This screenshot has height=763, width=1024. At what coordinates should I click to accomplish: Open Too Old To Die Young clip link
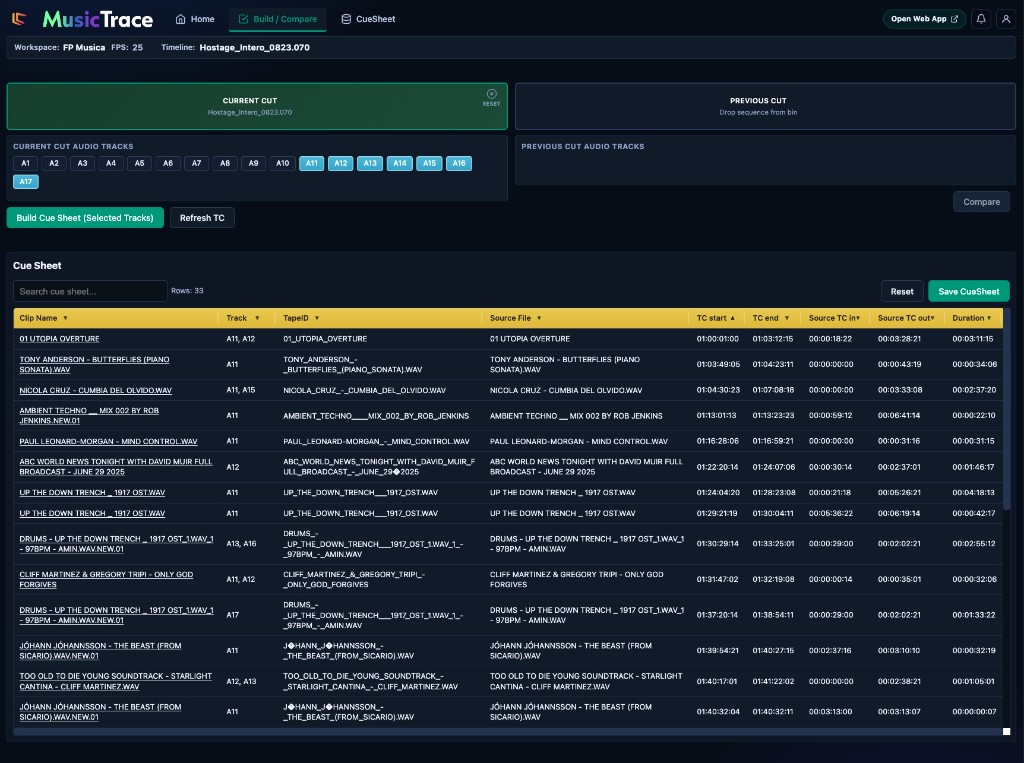click(116, 681)
